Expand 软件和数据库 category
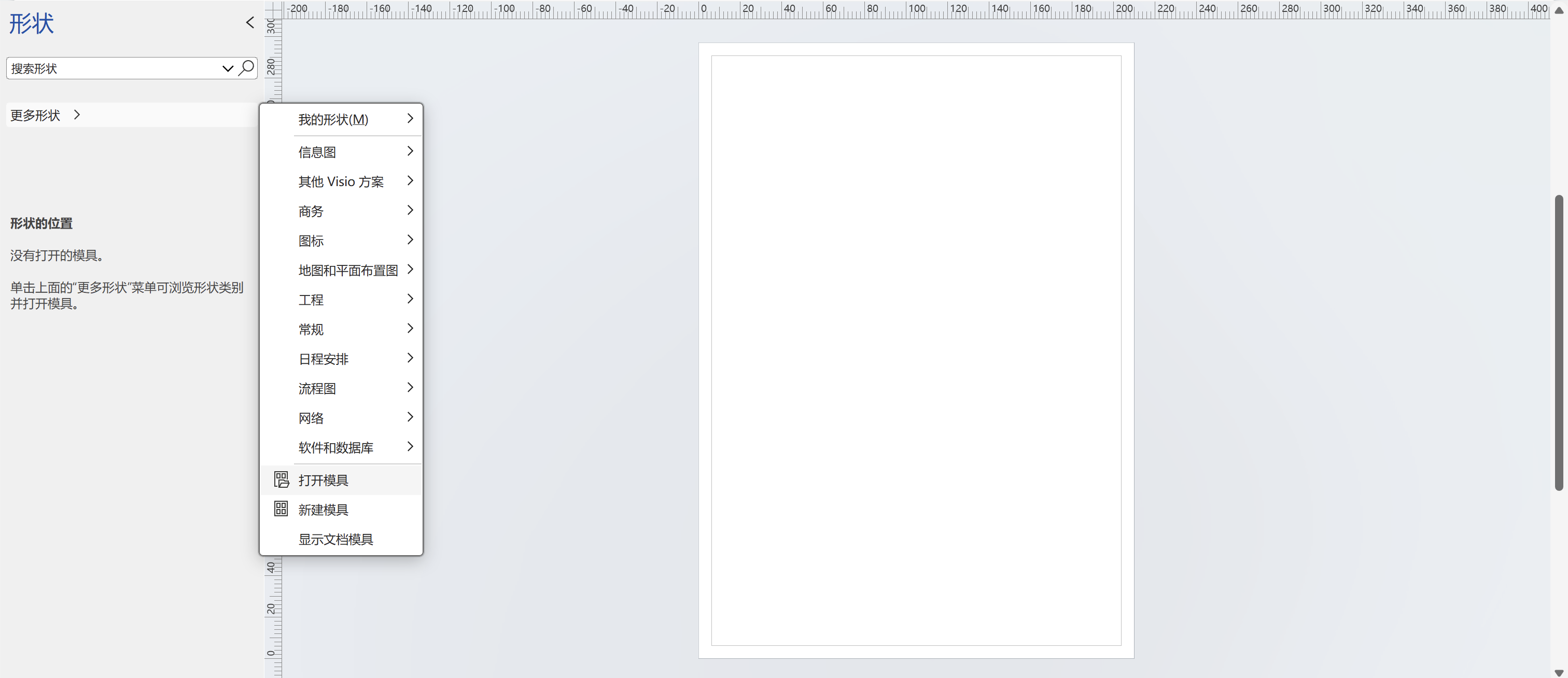 pyautogui.click(x=341, y=447)
